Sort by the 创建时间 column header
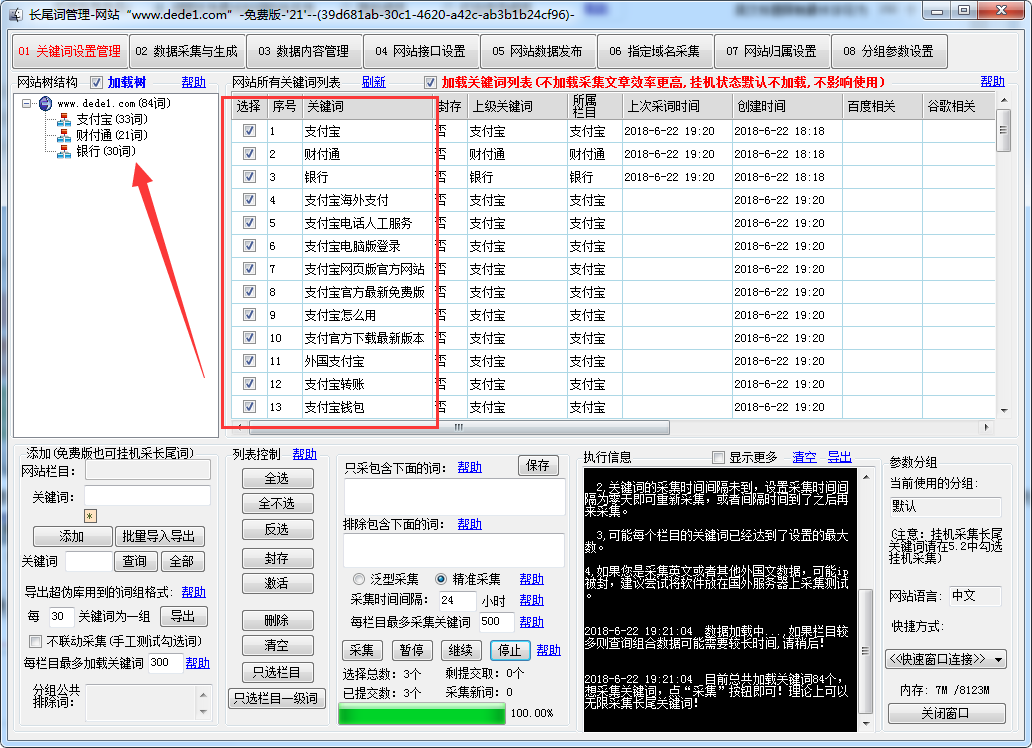This screenshot has width=1032, height=748. click(x=787, y=107)
